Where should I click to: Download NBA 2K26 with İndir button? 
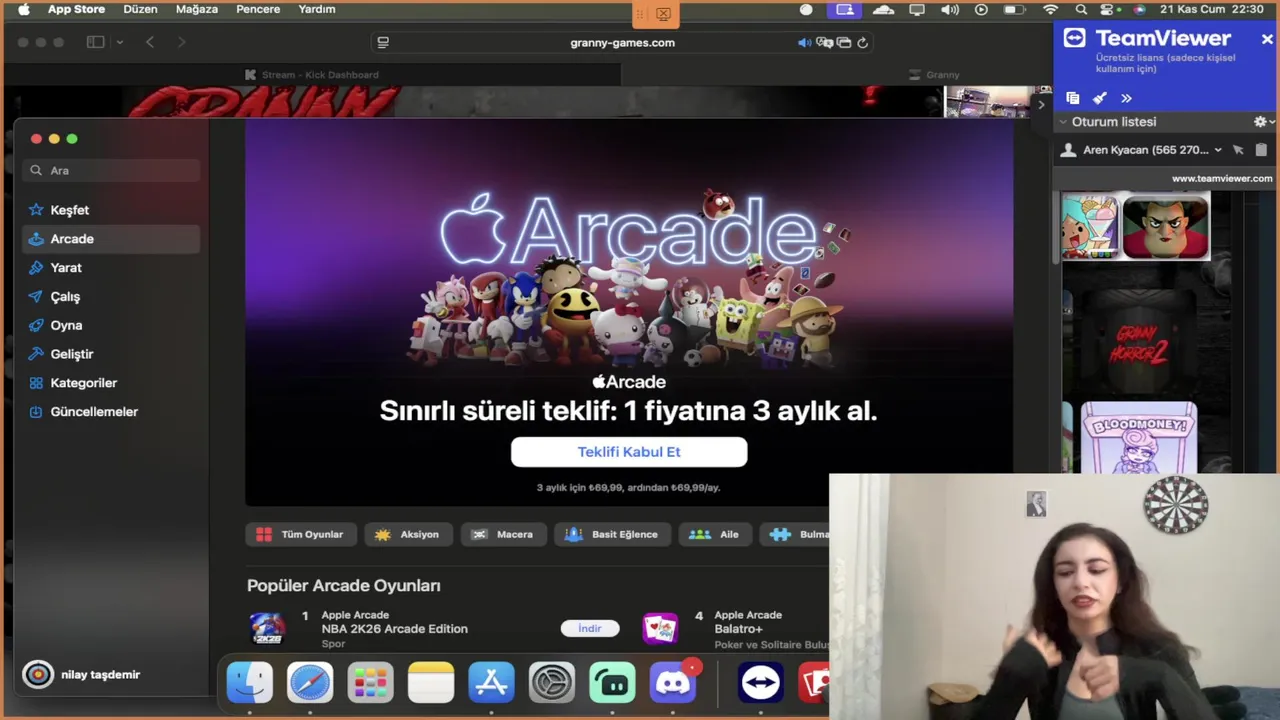(x=590, y=628)
